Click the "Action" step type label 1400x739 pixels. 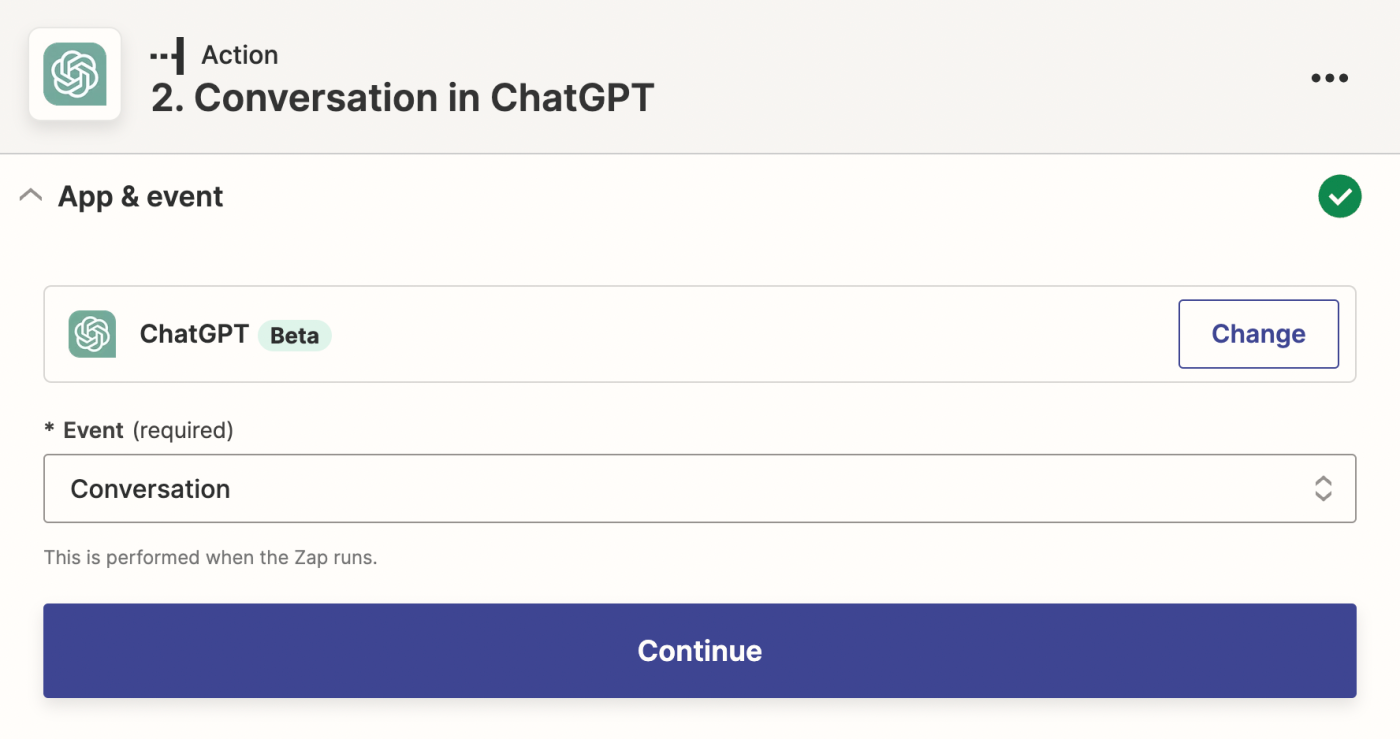point(240,55)
